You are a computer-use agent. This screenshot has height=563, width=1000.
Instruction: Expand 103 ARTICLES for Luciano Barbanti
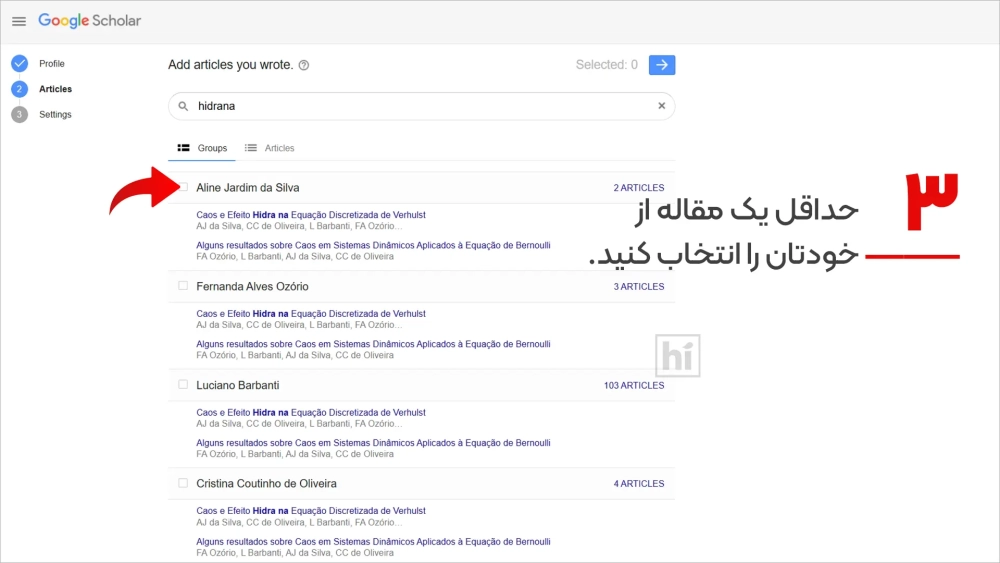tap(634, 385)
